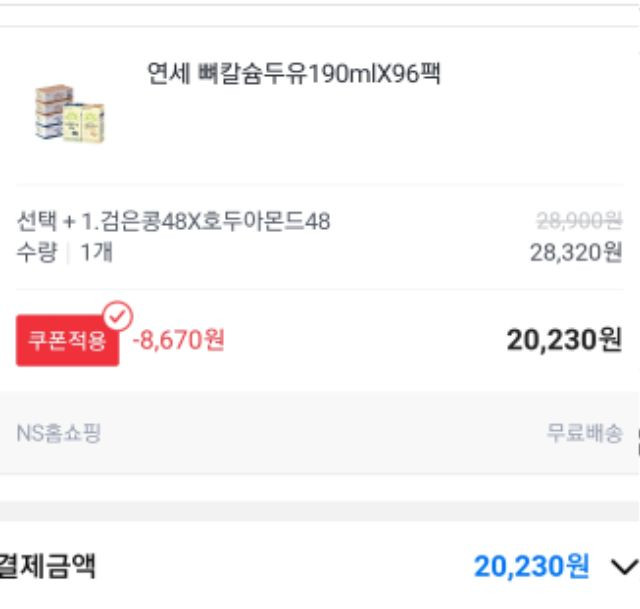Select option text 검은콩48X호두아몬드48
Viewport: 640px width, 609px height.
tap(215, 222)
